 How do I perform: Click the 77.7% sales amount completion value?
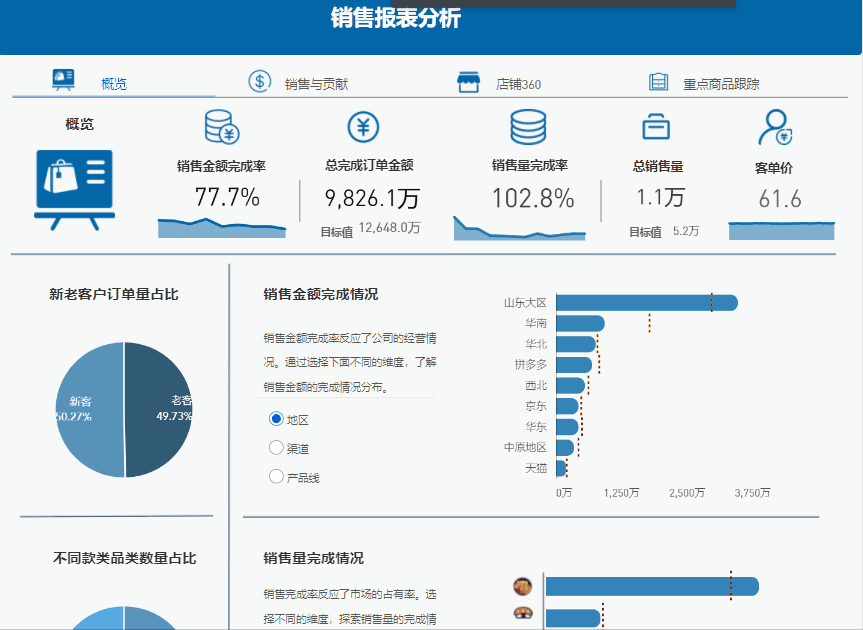(227, 197)
